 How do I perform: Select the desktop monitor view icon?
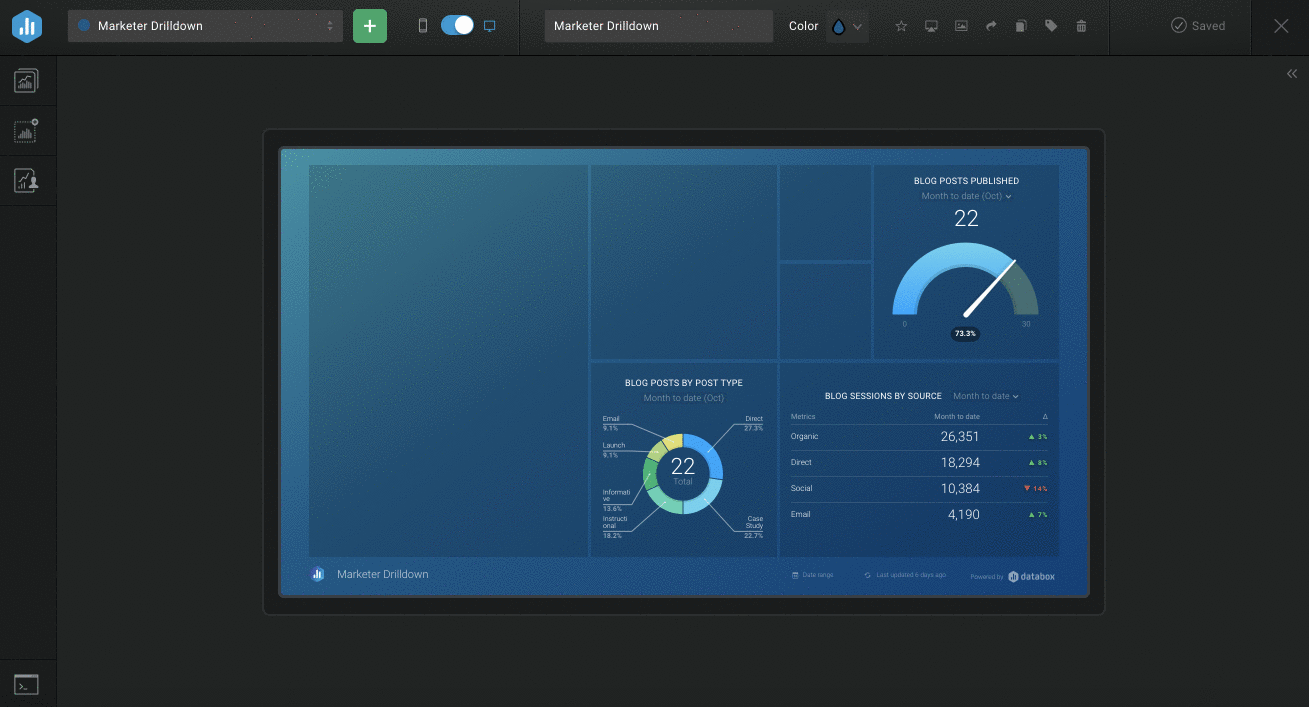point(490,26)
